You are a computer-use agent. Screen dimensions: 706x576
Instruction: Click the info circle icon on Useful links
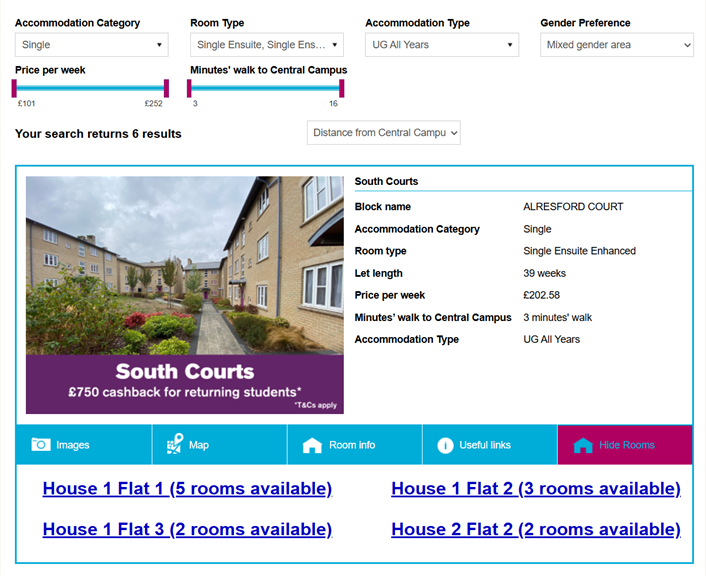pos(445,445)
